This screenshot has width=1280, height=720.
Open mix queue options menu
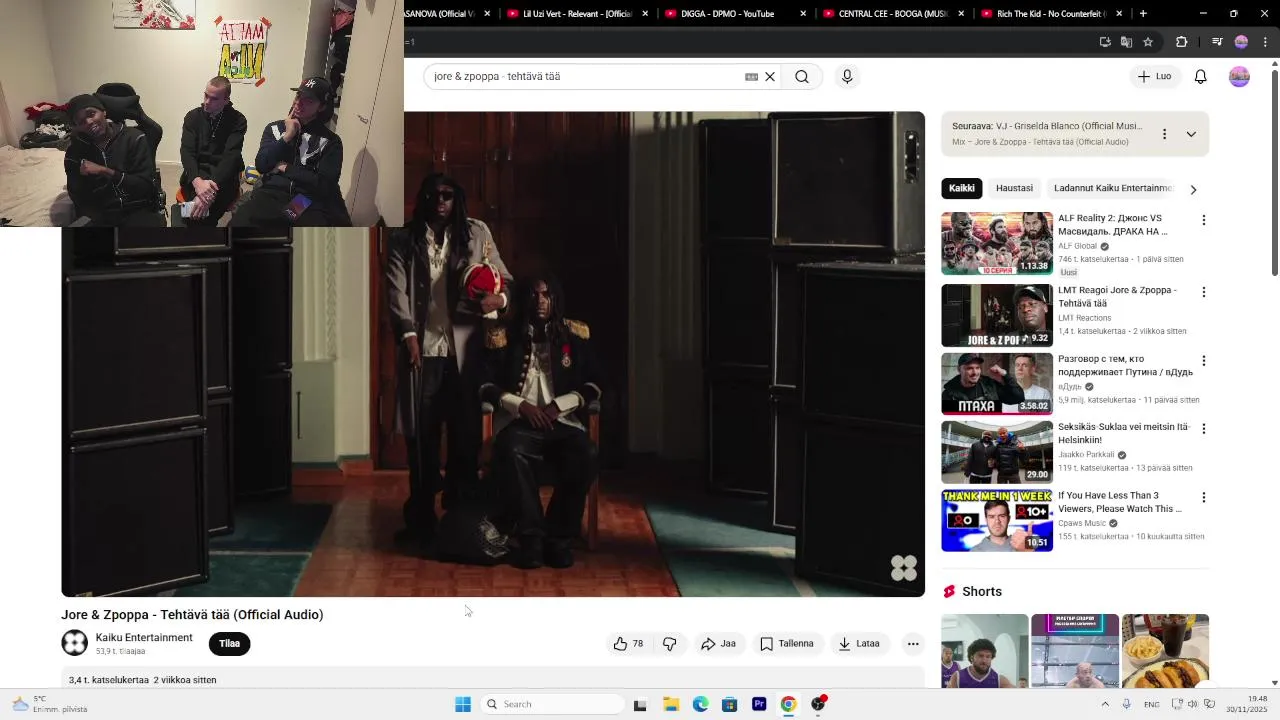pyautogui.click(x=1164, y=134)
